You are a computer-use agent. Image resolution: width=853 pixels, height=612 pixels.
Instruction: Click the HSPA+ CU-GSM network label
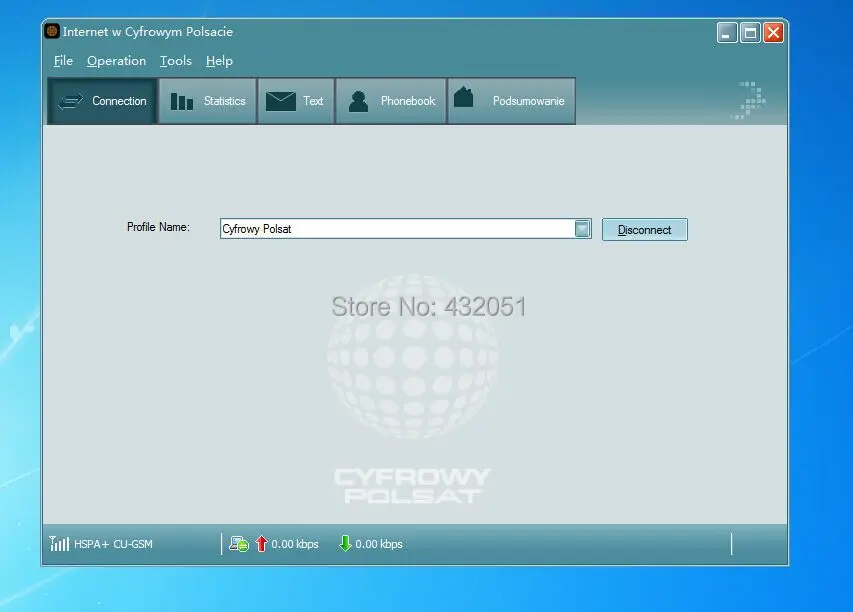click(113, 544)
